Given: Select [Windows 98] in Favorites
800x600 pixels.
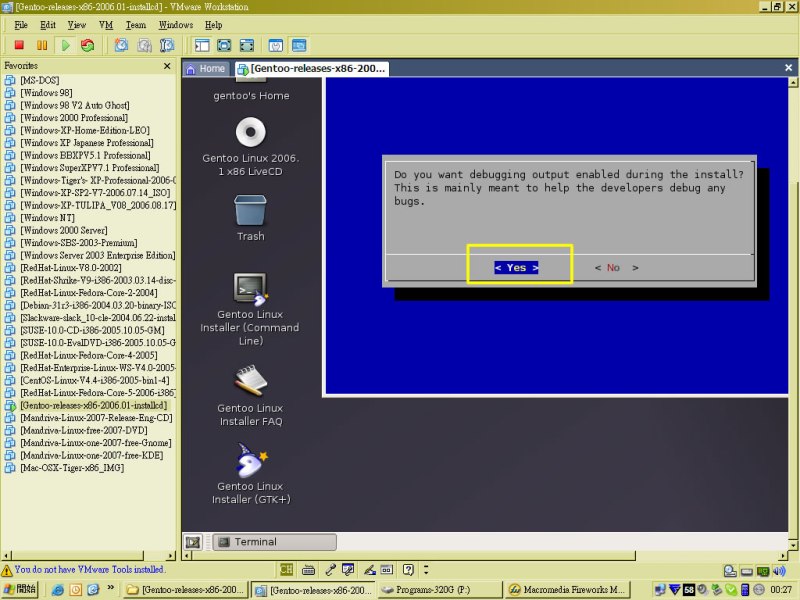Looking at the screenshot, I should (x=46, y=93).
